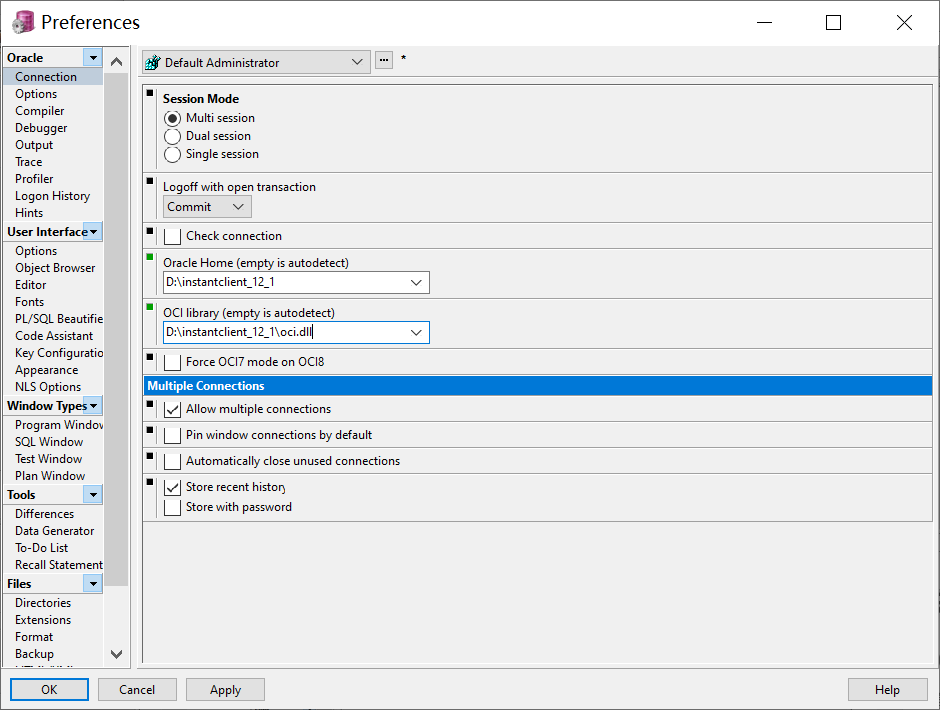Open Trace preferences page
Screen dimensions: 940x710
click(29, 162)
